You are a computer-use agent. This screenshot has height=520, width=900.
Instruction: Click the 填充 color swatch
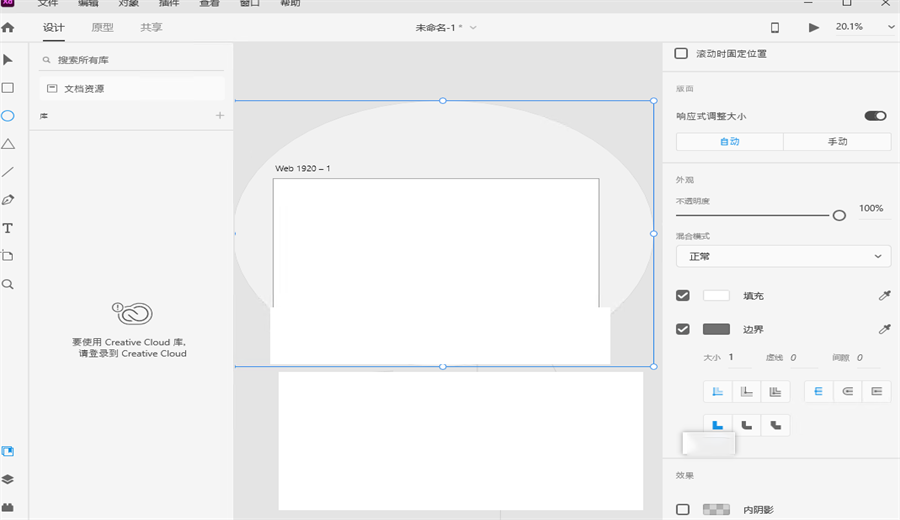(x=716, y=296)
